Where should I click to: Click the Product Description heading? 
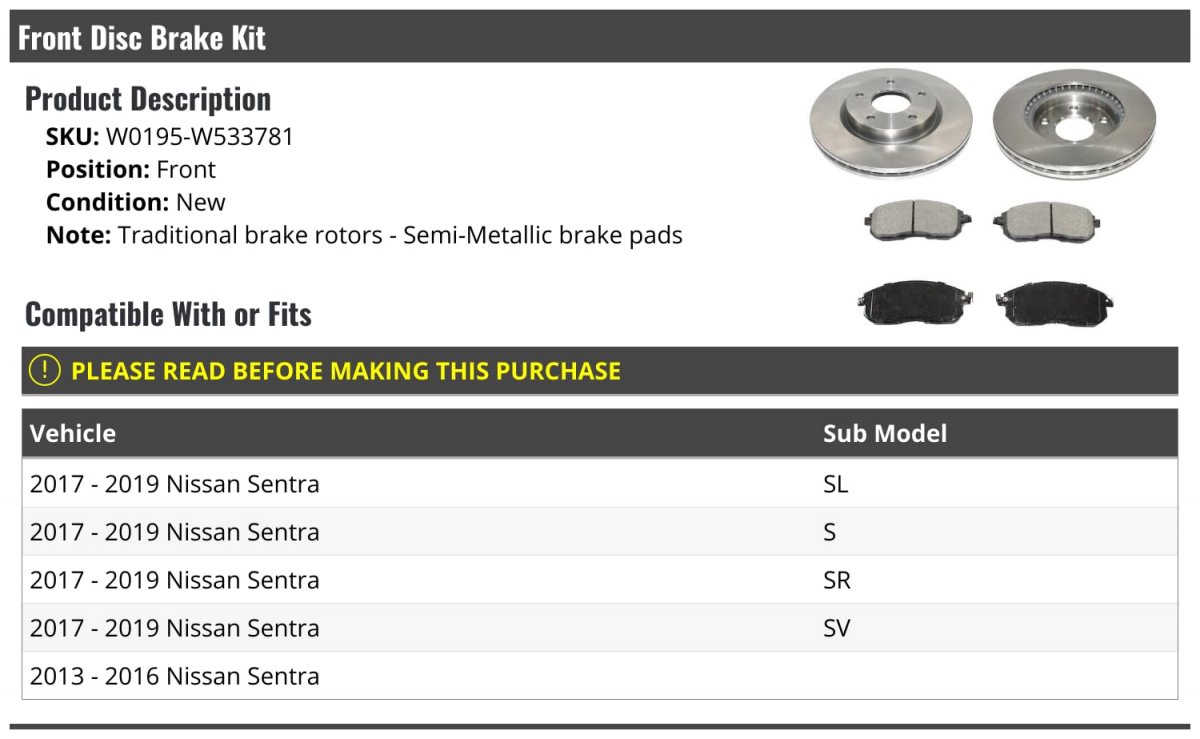tap(148, 98)
